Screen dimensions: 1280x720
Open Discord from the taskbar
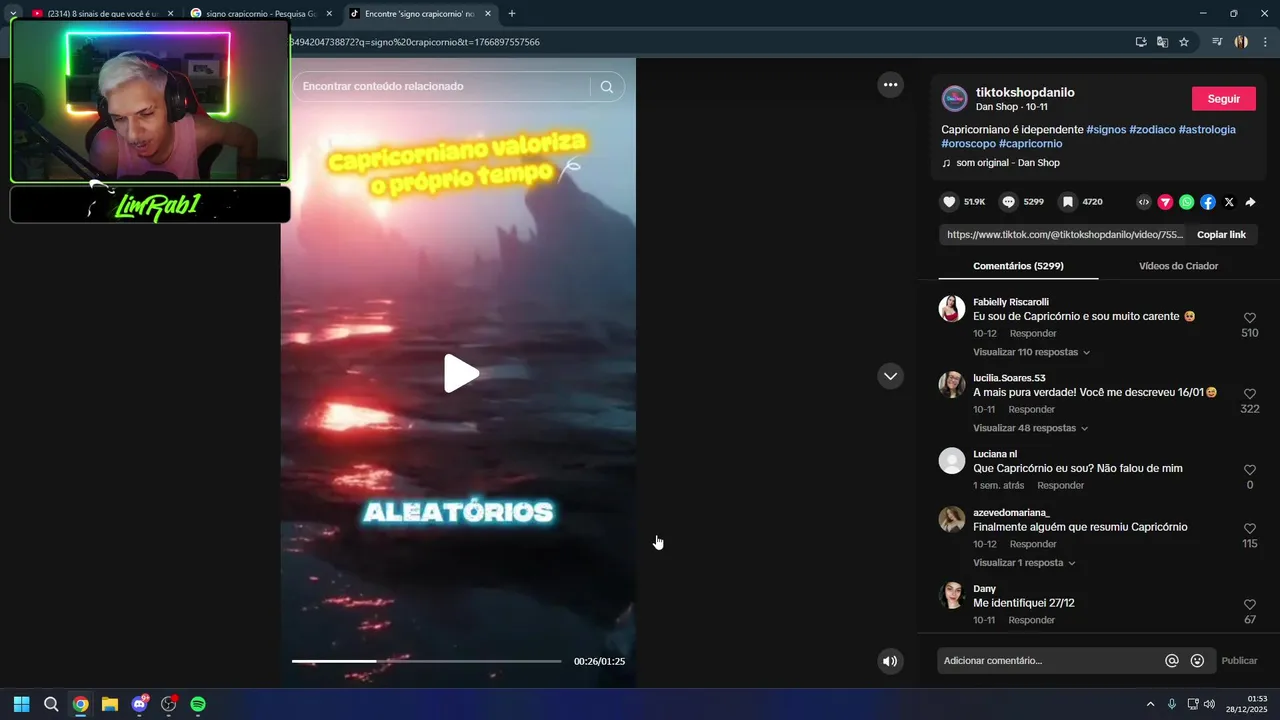pos(139,704)
